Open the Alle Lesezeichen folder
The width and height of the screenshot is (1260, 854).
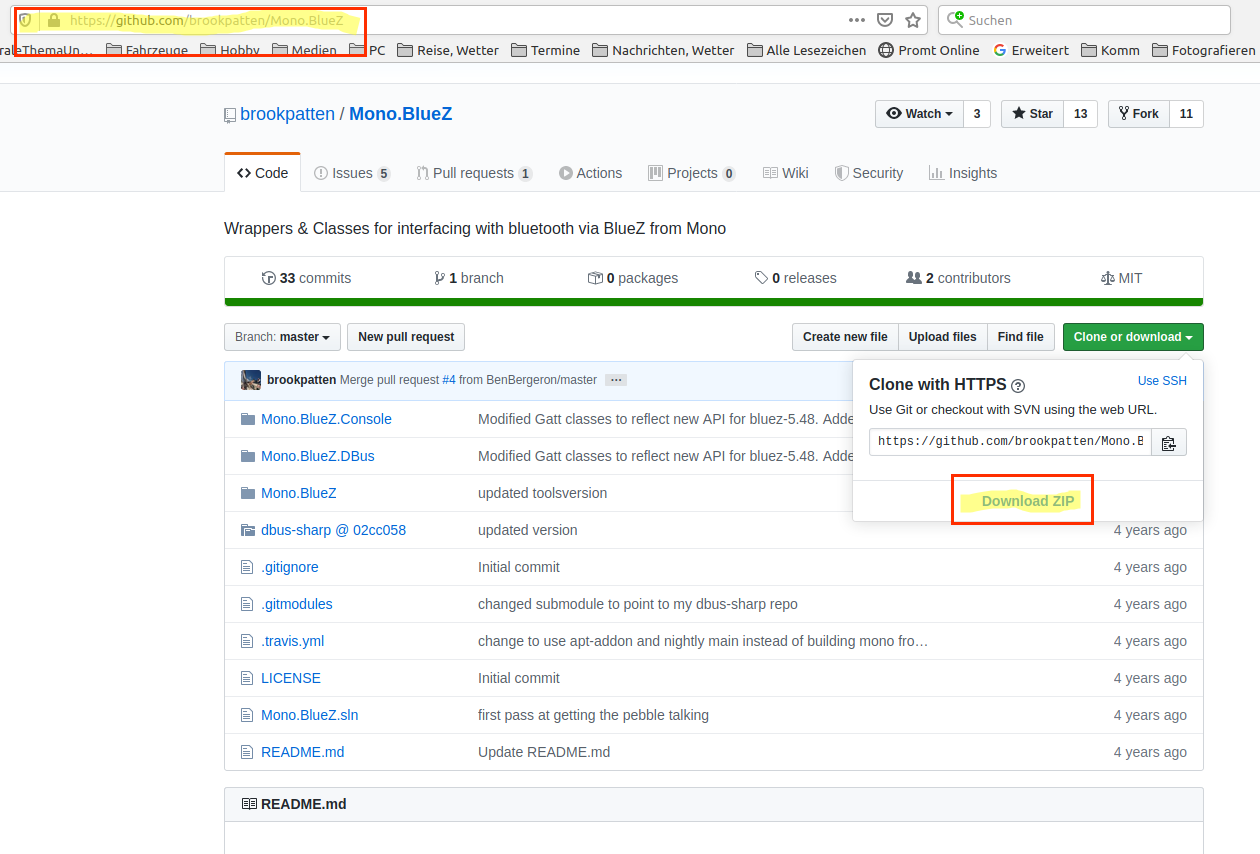click(x=807, y=50)
